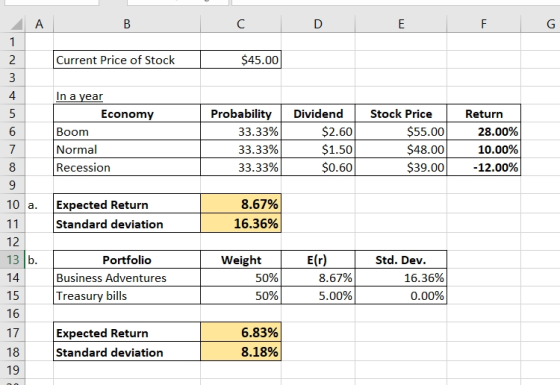Select column C header

coord(241,24)
